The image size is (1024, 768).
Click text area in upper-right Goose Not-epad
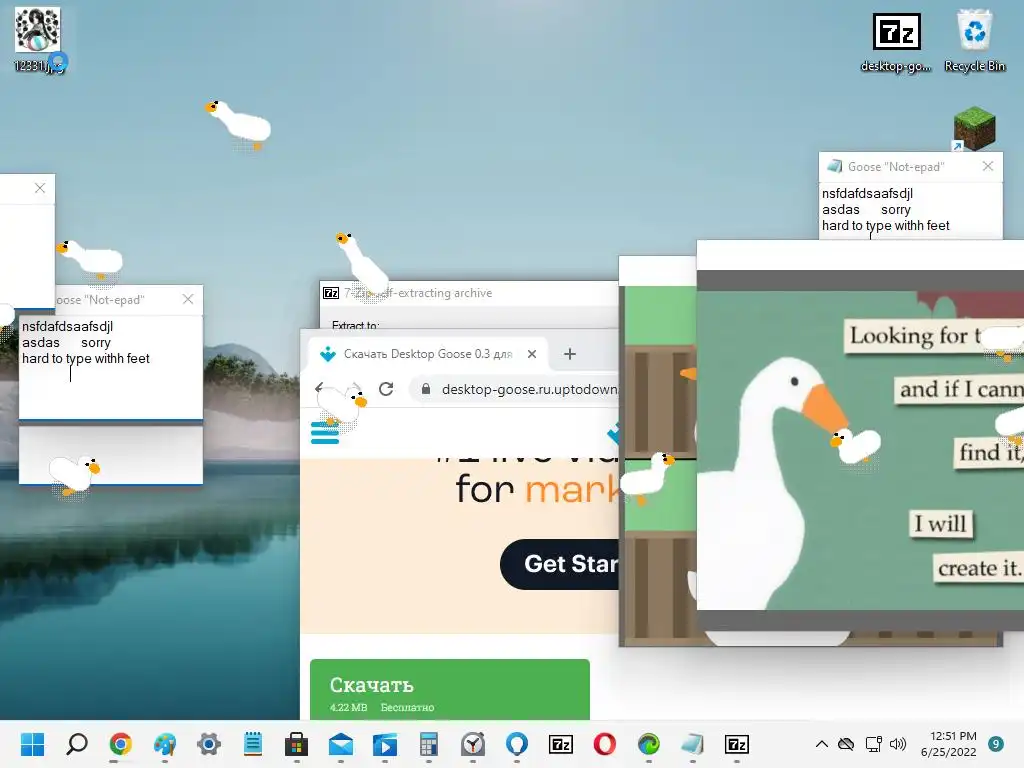point(910,210)
